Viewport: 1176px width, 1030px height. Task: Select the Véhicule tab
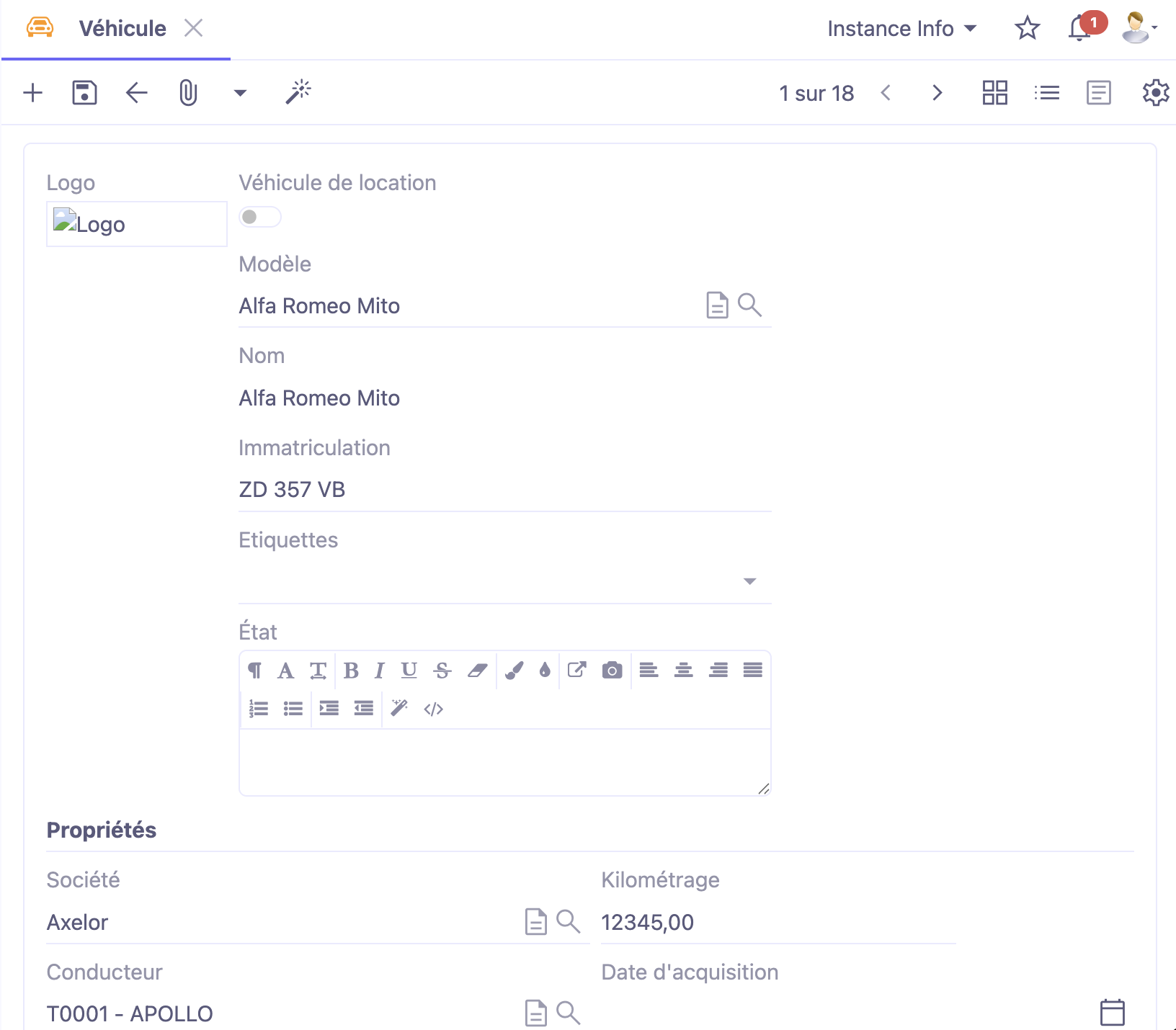coord(122,29)
